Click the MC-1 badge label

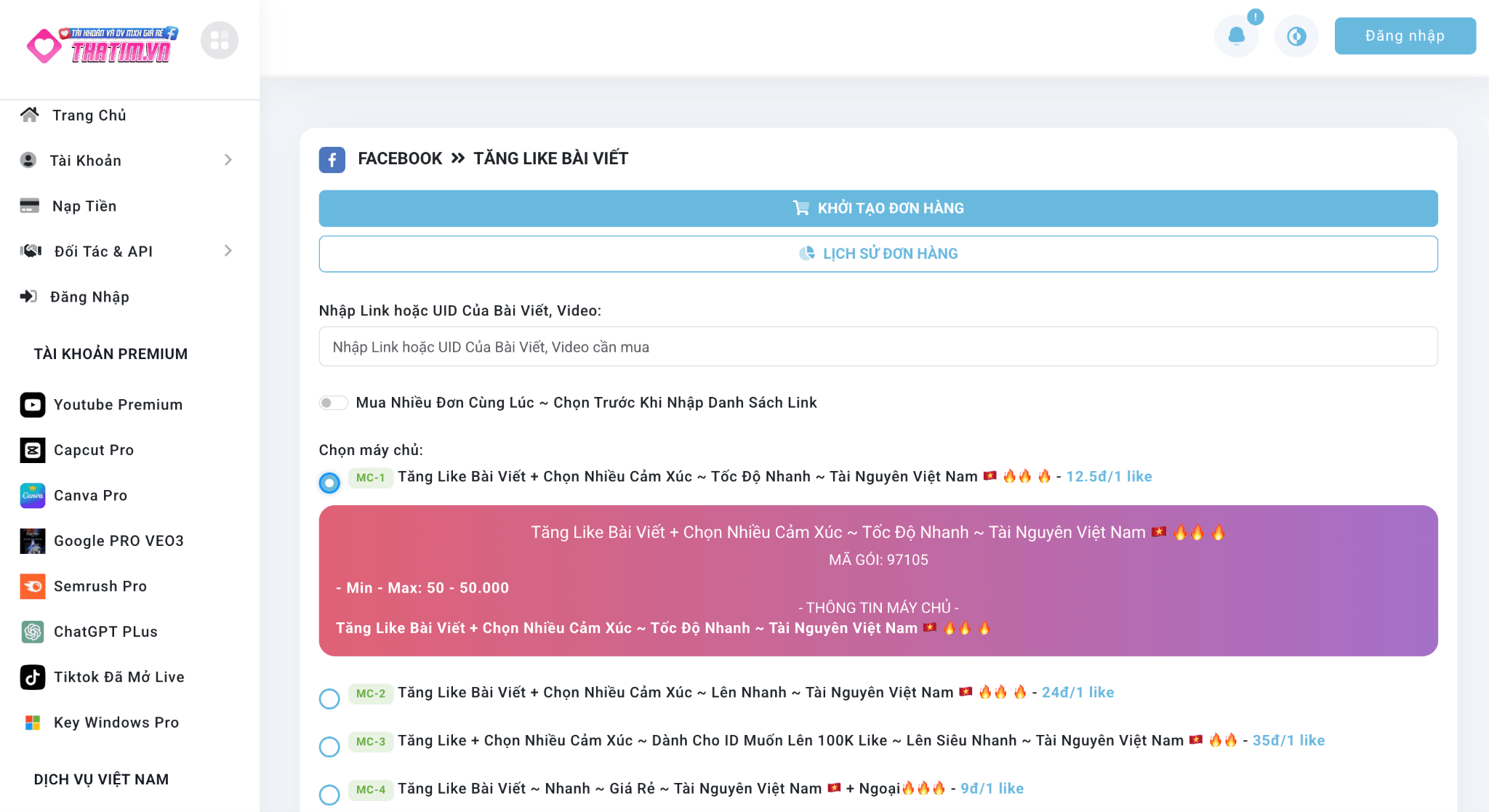pos(371,478)
